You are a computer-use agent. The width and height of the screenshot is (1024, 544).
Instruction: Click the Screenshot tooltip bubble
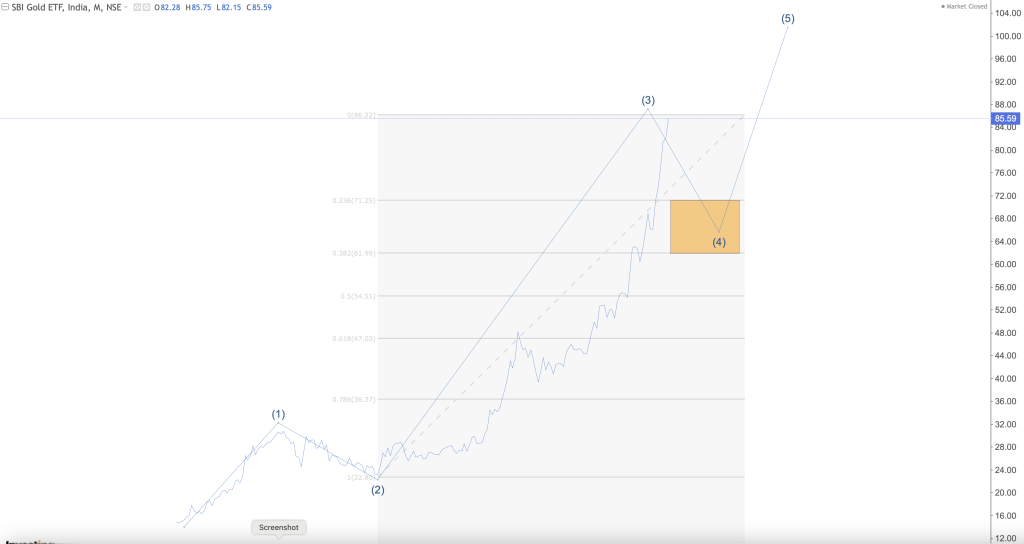tap(279, 528)
